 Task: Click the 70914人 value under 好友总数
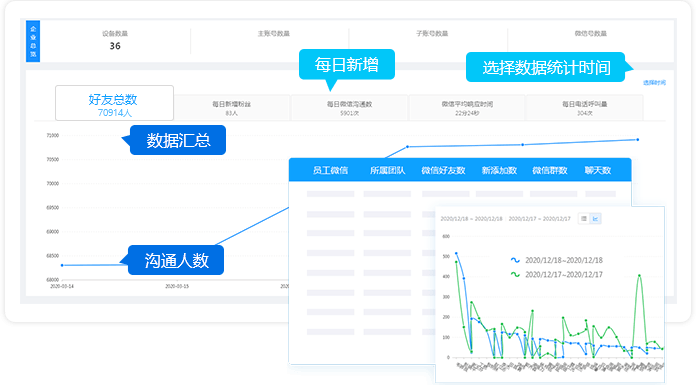(114, 113)
